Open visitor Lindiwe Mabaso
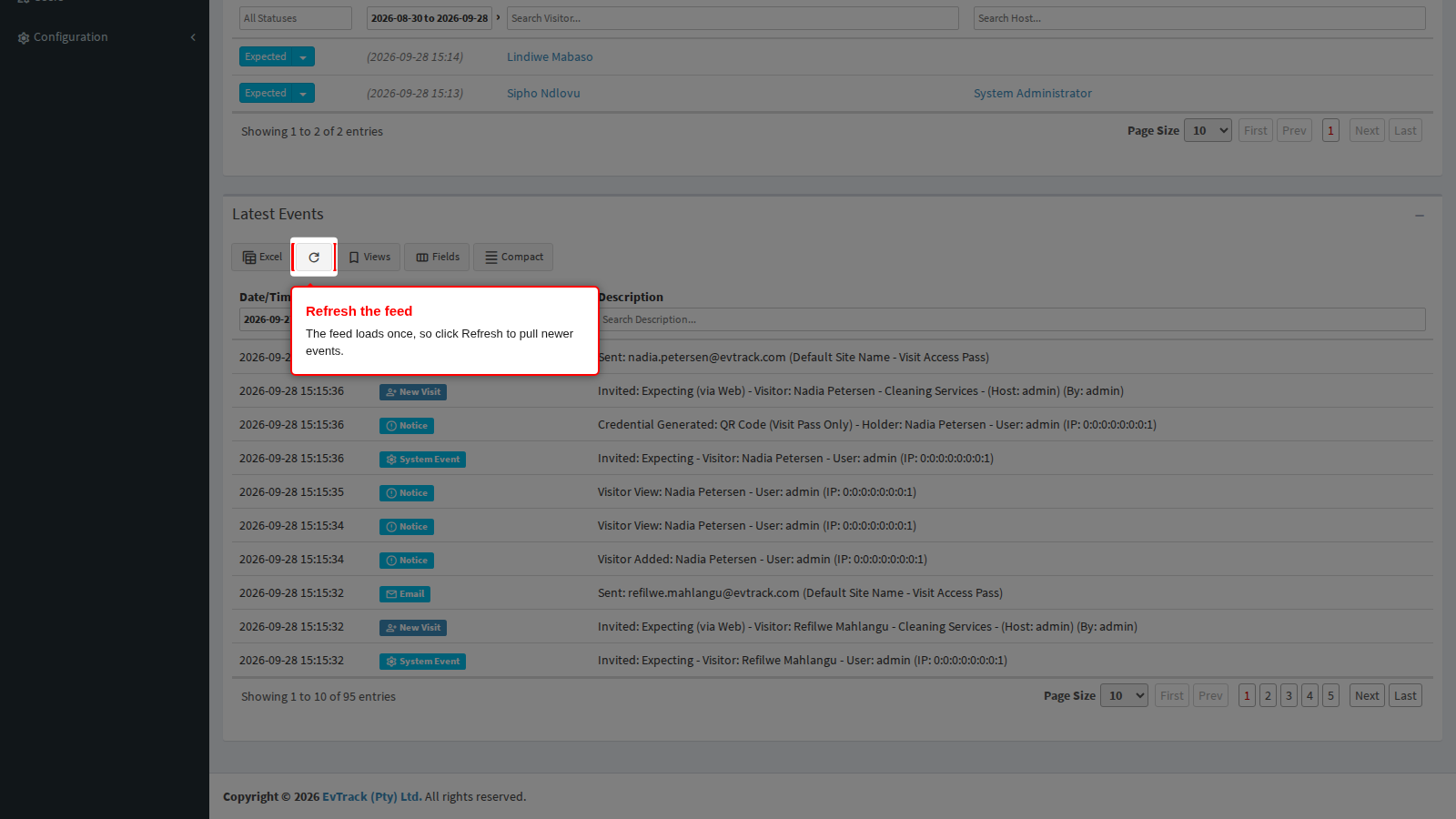 click(x=550, y=56)
